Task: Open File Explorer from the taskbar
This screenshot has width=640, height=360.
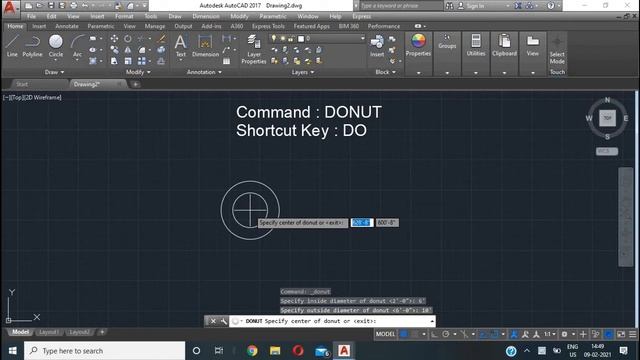Action: click(x=275, y=351)
